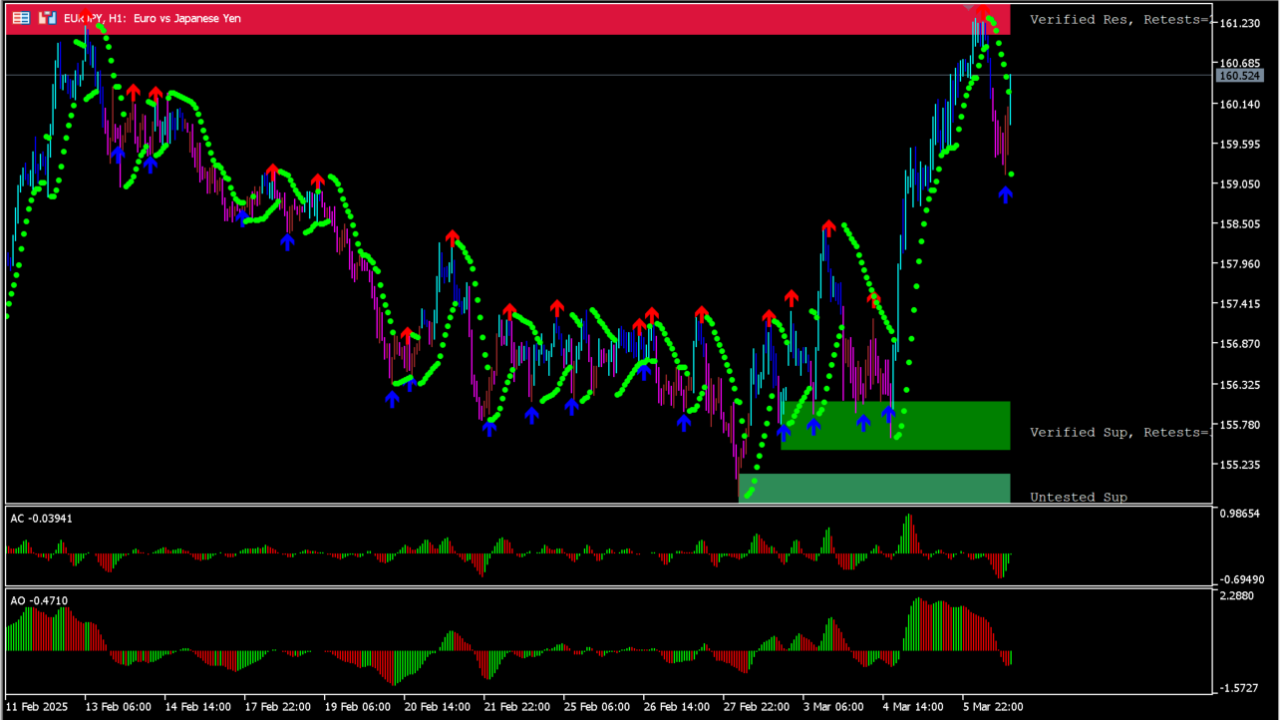Click the 157.415 price scale label
This screenshot has width=1280, height=720.
[1238, 304]
